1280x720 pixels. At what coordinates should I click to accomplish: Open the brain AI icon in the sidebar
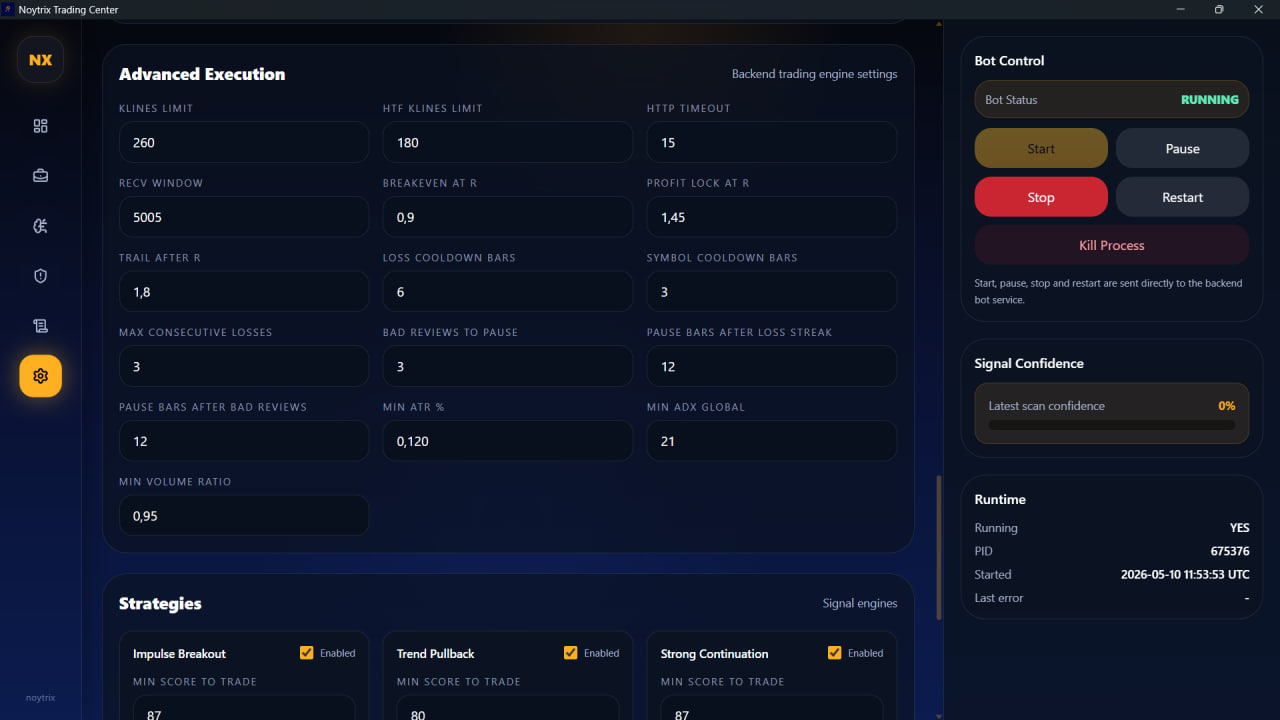(x=40, y=226)
